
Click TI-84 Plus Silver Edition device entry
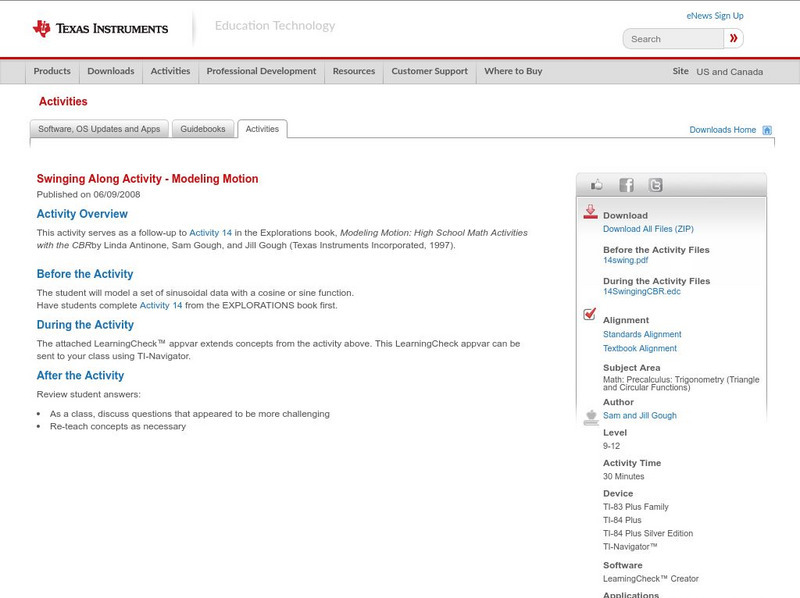648,534
